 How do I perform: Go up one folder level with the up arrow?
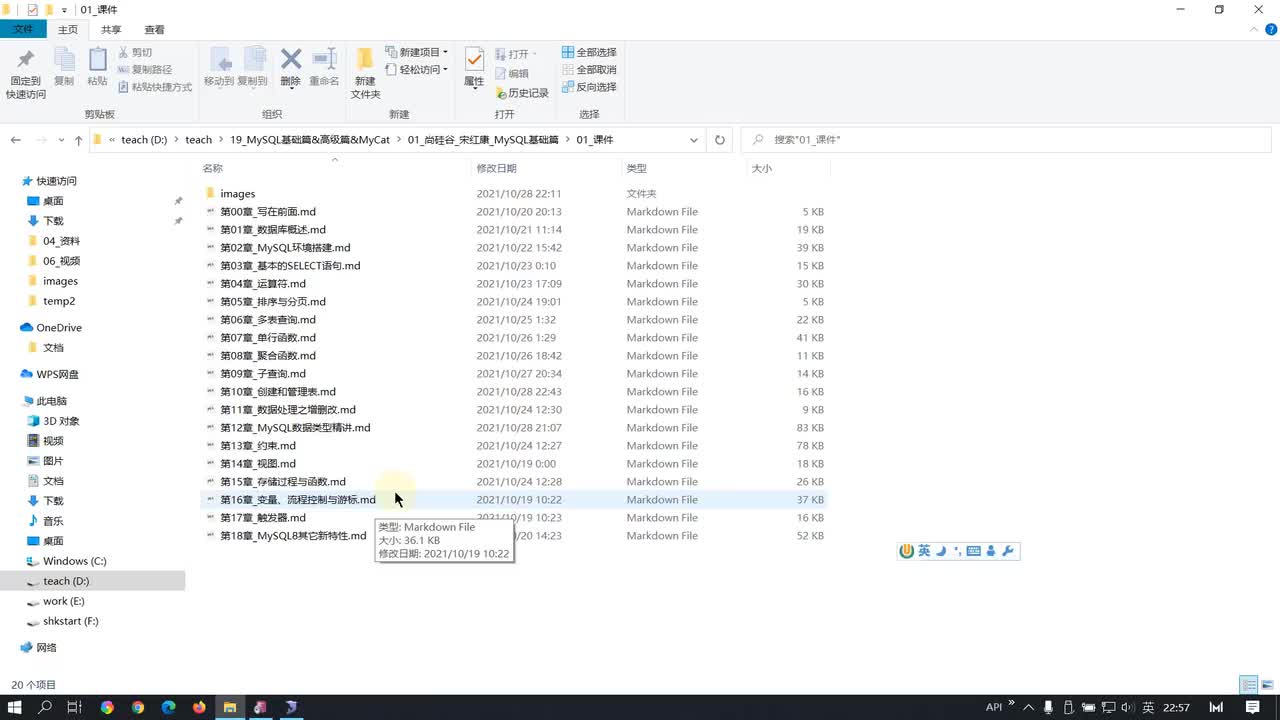pos(79,140)
